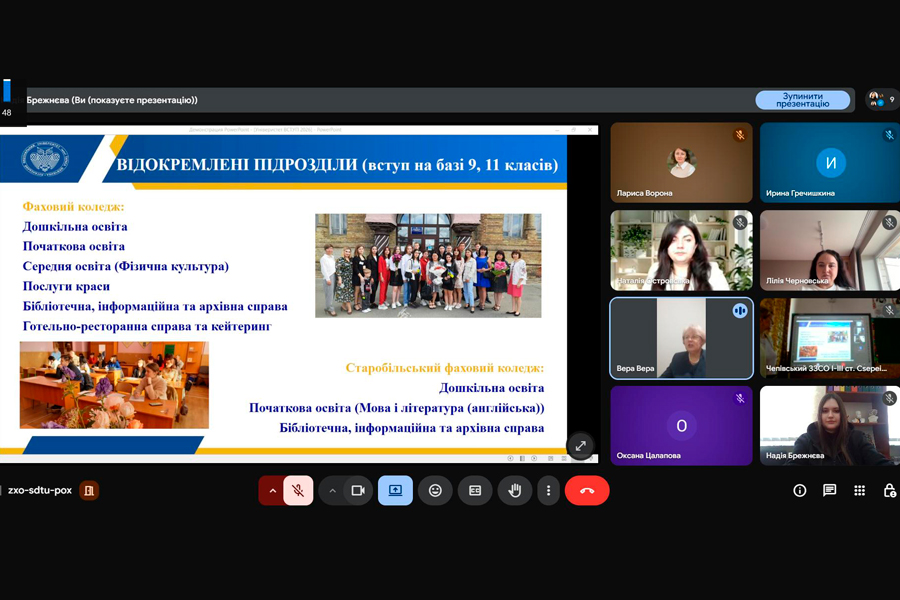Hang up with the red leave call button

click(587, 491)
